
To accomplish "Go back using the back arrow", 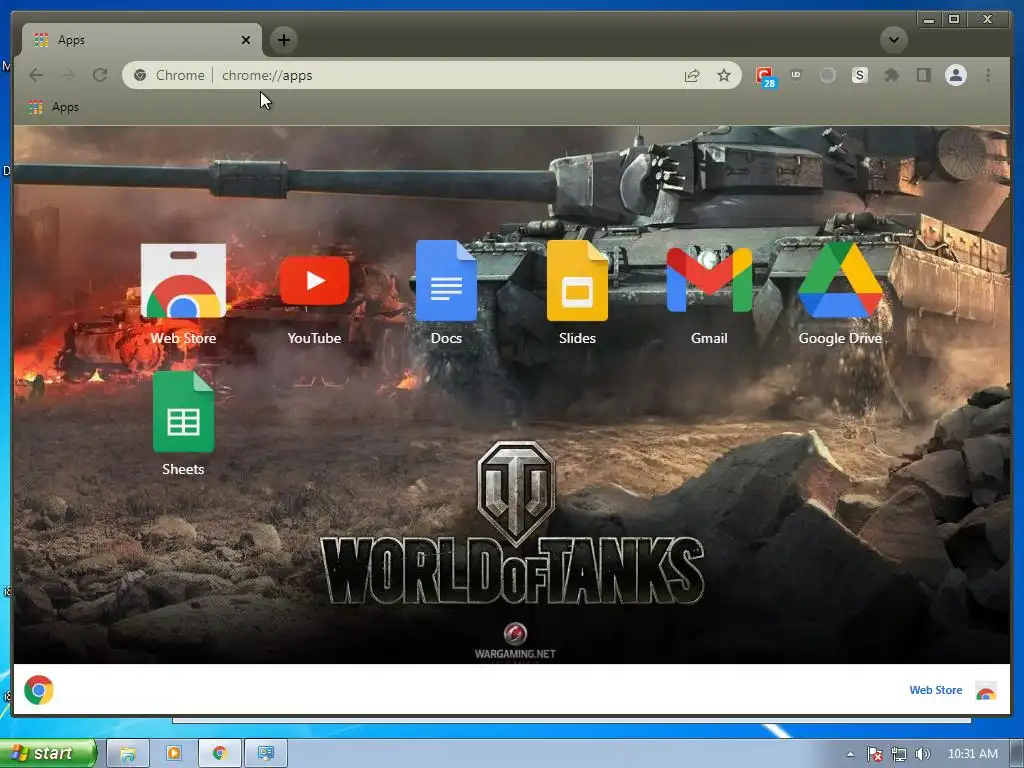I will (x=36, y=75).
